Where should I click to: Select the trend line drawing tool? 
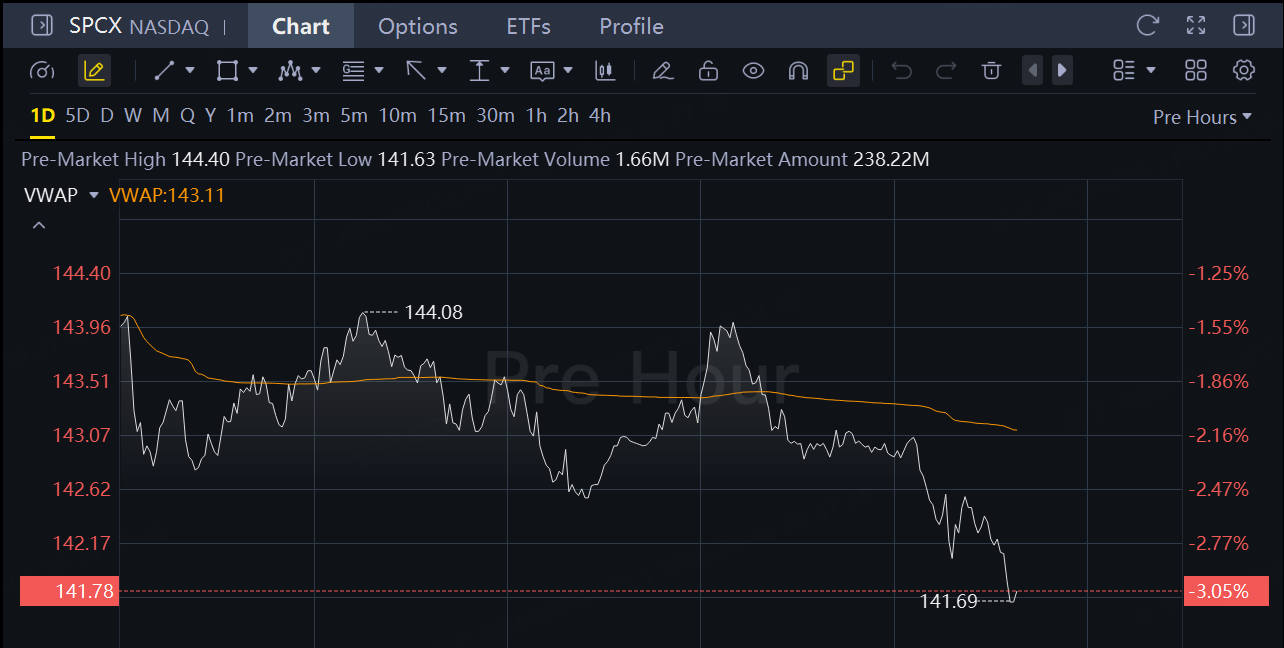164,70
